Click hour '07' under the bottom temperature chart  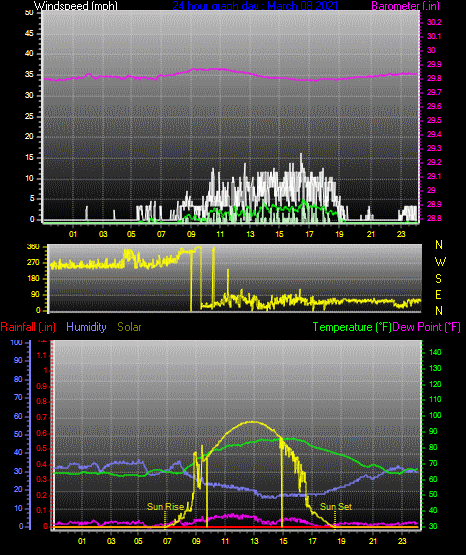(x=167, y=541)
